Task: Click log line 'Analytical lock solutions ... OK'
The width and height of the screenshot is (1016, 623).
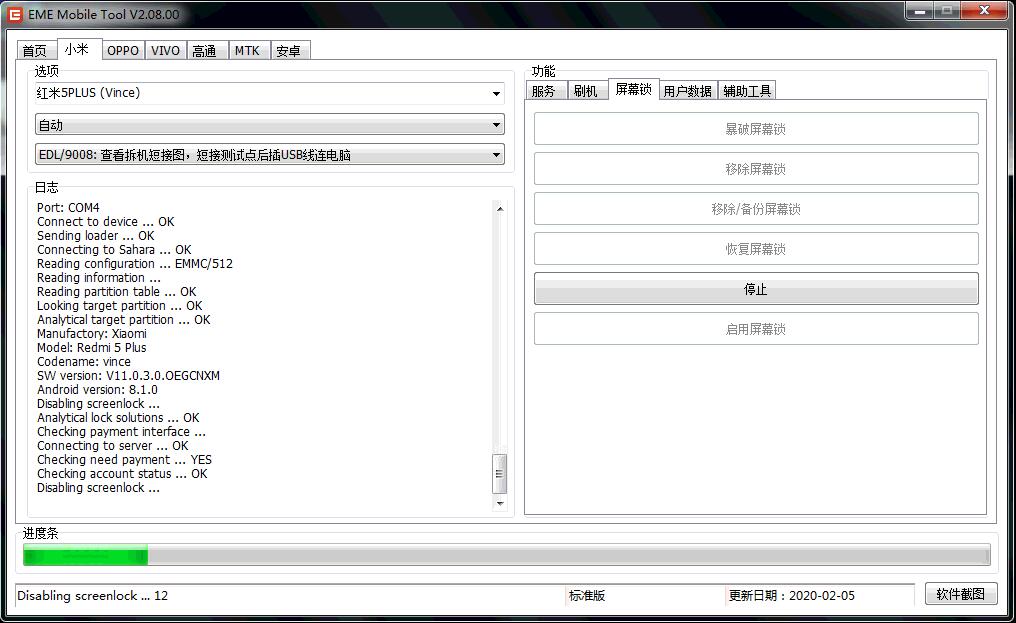Action: (118, 417)
